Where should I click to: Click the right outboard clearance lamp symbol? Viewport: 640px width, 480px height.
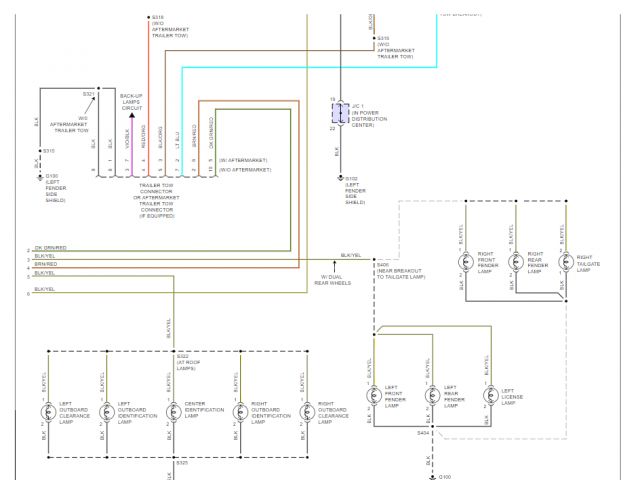[304, 412]
